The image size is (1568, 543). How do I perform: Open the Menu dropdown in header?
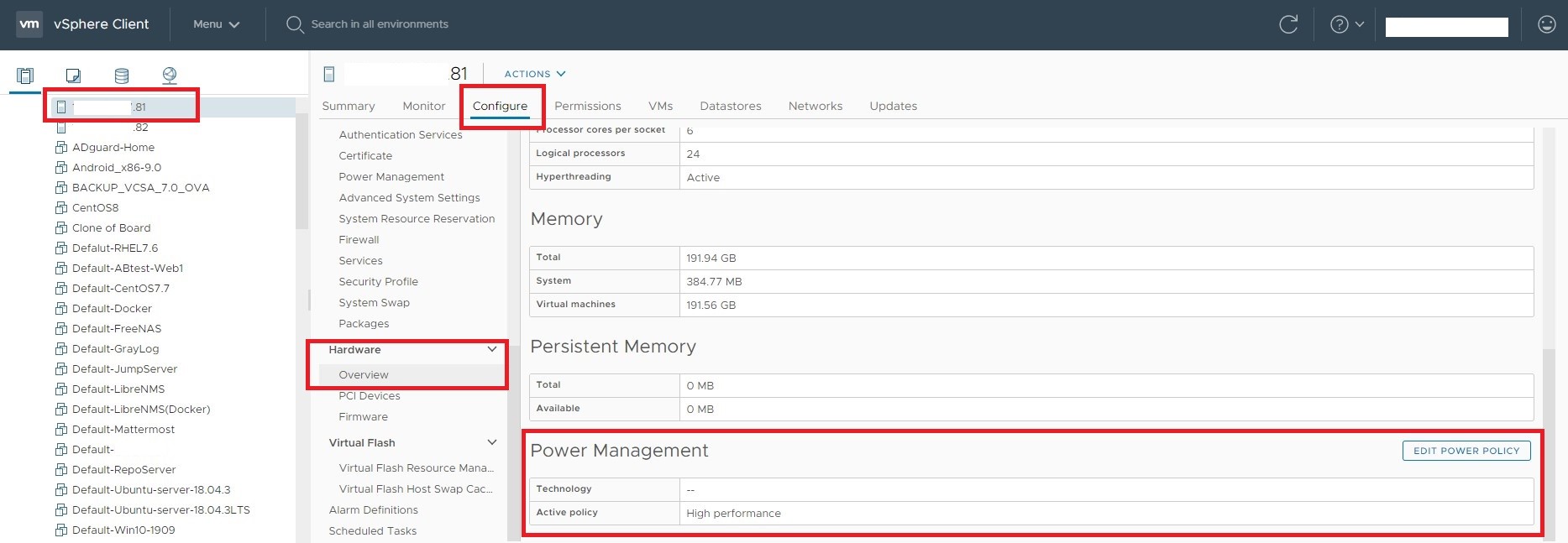[x=217, y=24]
